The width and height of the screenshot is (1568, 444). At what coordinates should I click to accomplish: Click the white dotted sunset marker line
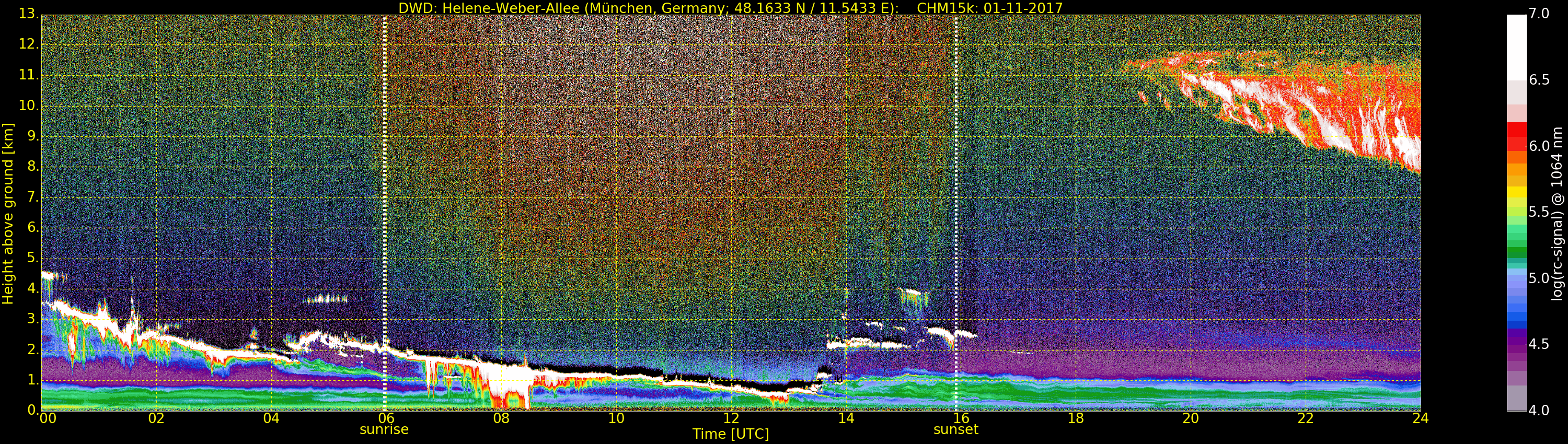click(956, 213)
